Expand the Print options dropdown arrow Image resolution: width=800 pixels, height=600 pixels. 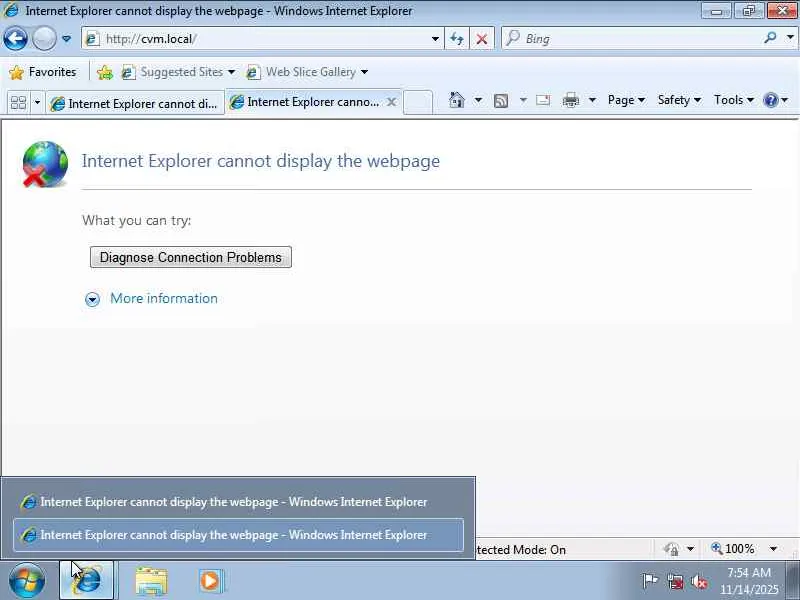tap(592, 100)
